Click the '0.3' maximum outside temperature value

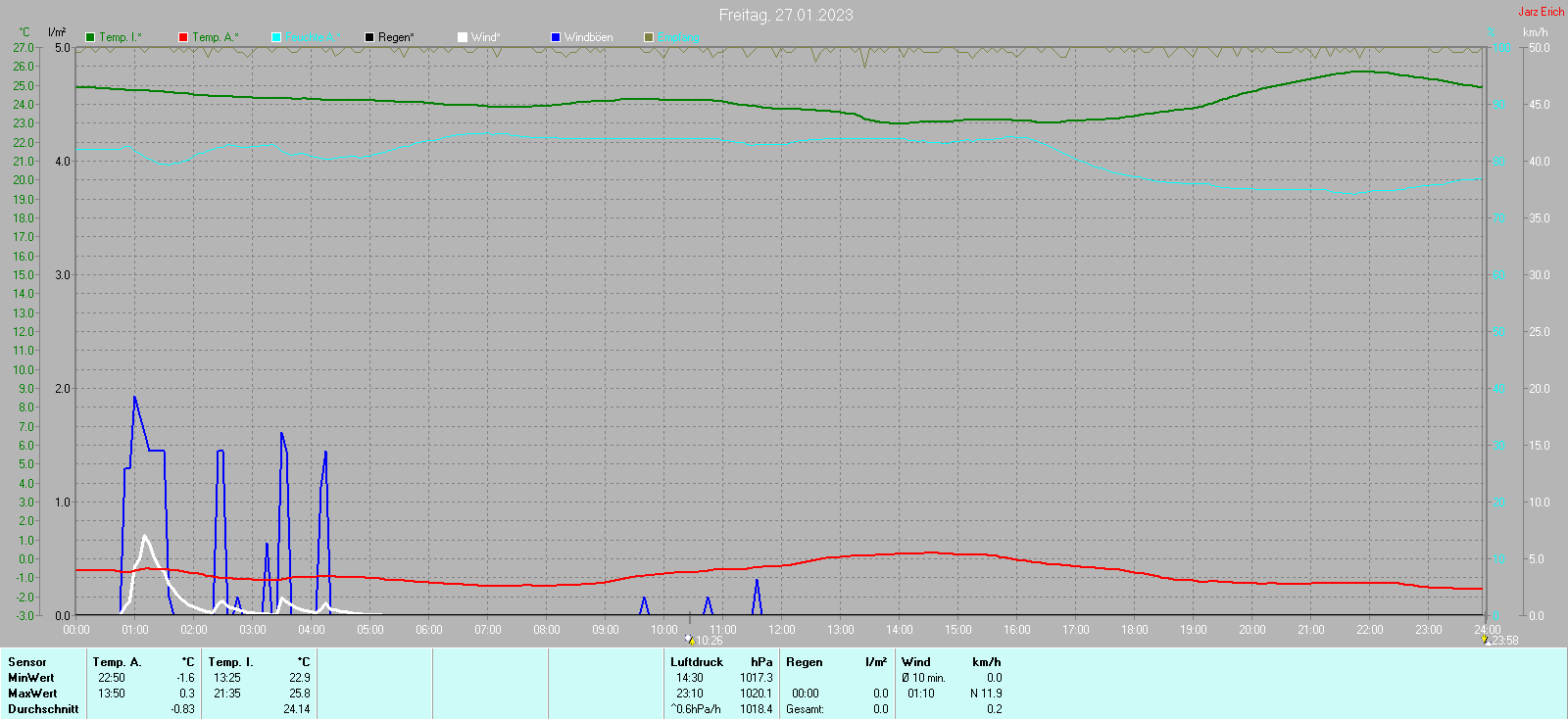tap(187, 694)
